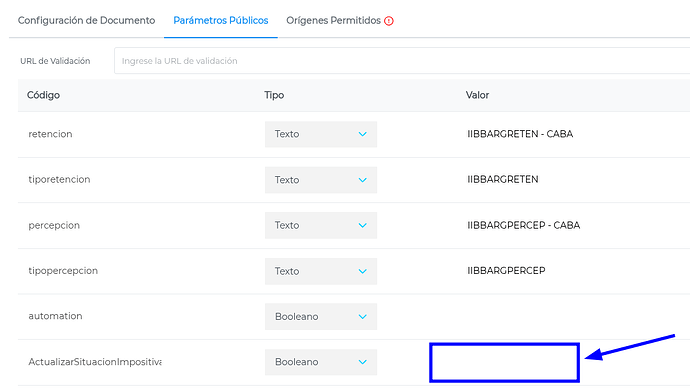690x391 pixels.
Task: Click the red warning icon by Orígenes Permitidos
Action: point(389,21)
